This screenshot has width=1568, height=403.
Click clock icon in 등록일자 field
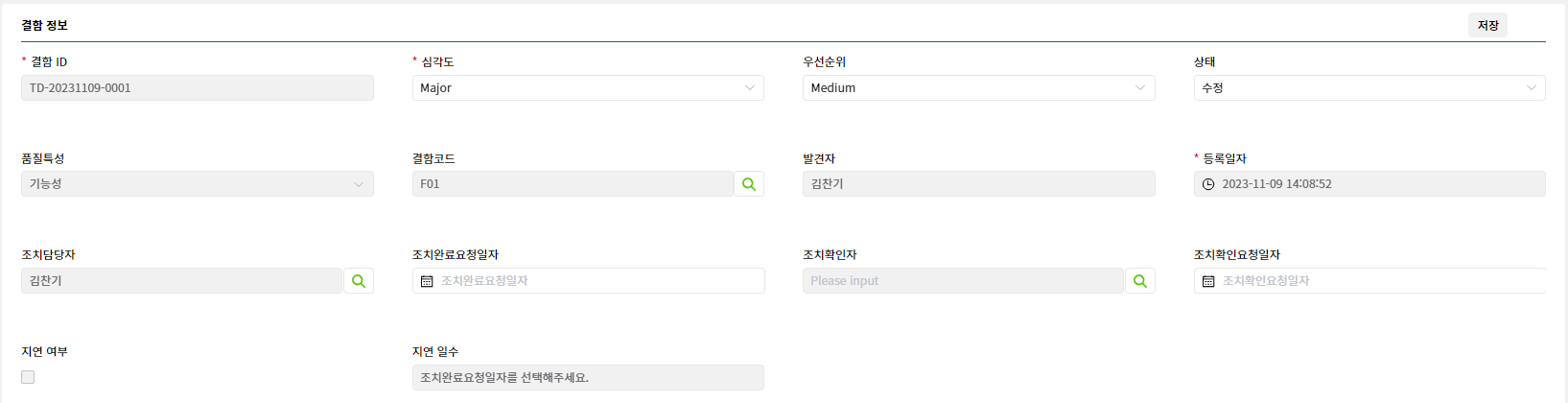tap(1208, 184)
